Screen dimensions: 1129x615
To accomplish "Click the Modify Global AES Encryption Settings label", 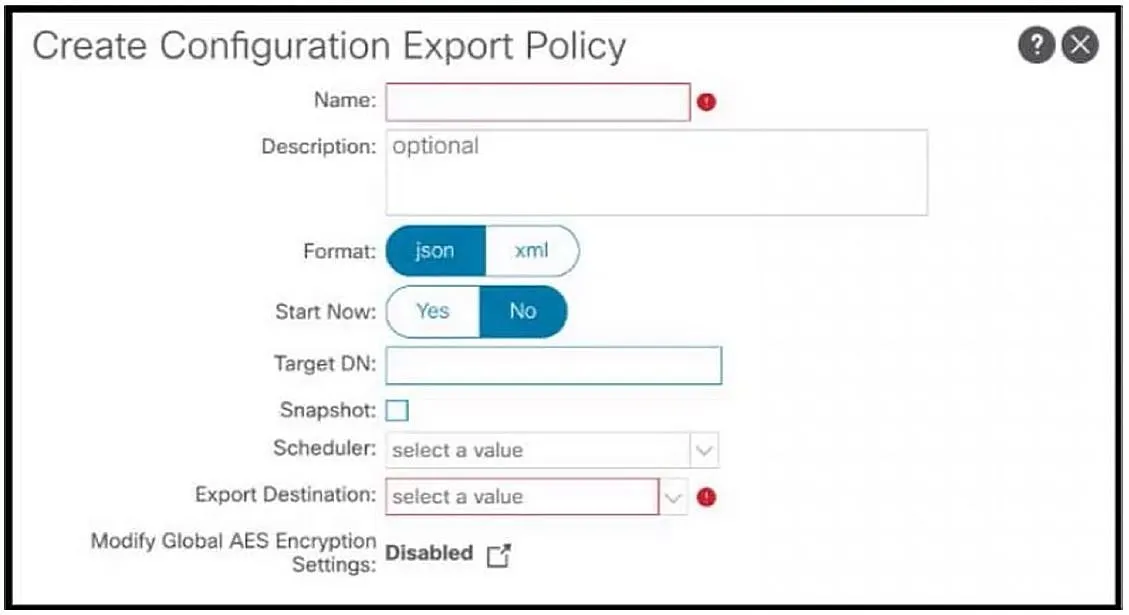I will [x=233, y=552].
